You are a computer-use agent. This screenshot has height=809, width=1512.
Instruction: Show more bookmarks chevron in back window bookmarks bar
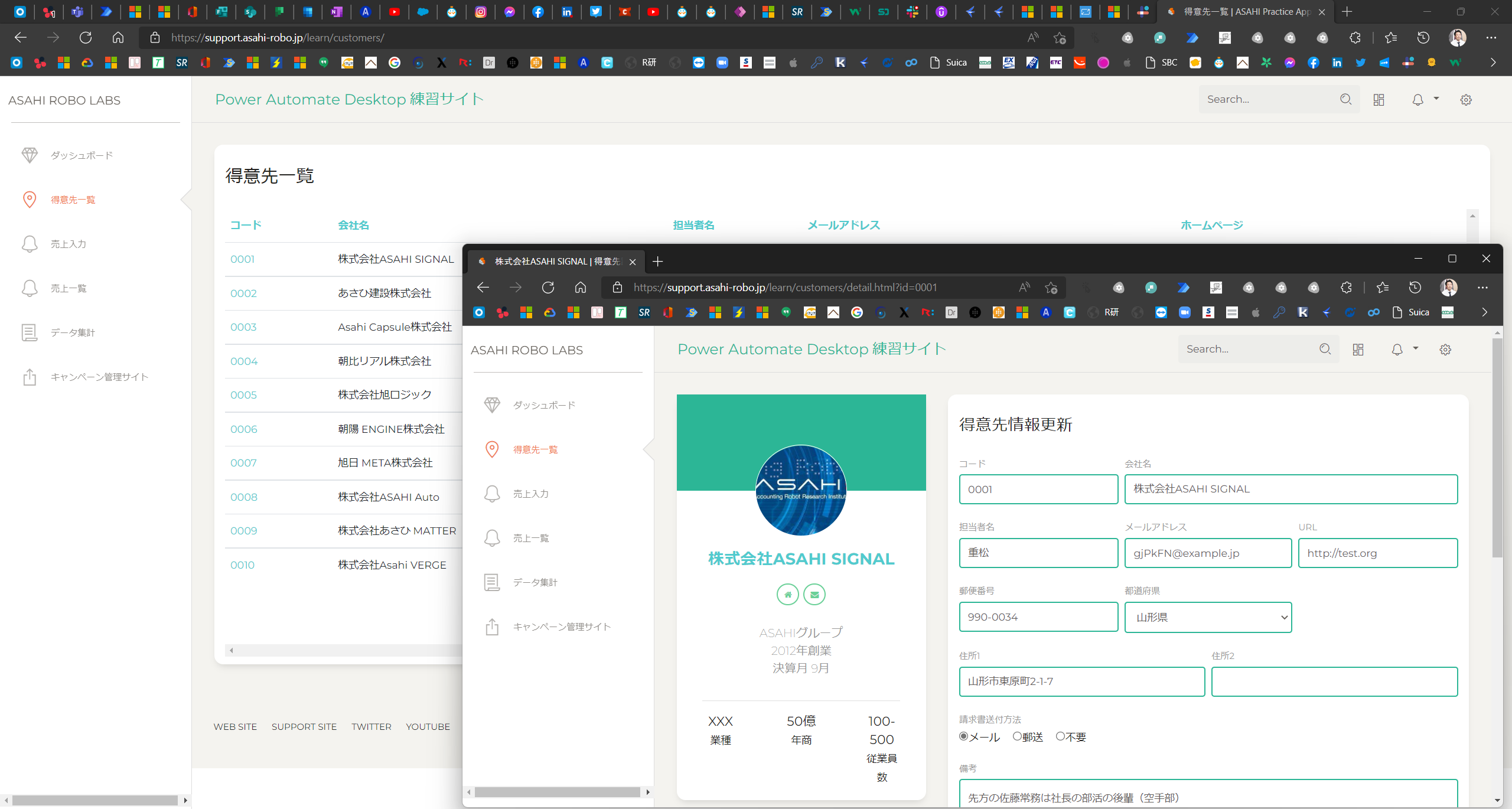point(1493,63)
